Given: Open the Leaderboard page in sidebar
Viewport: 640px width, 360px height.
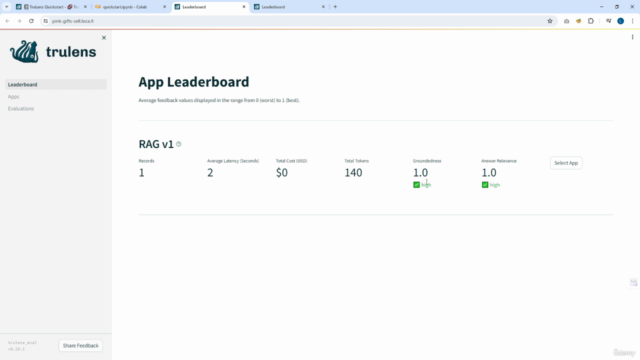Looking at the screenshot, I should pyautogui.click(x=56, y=84).
